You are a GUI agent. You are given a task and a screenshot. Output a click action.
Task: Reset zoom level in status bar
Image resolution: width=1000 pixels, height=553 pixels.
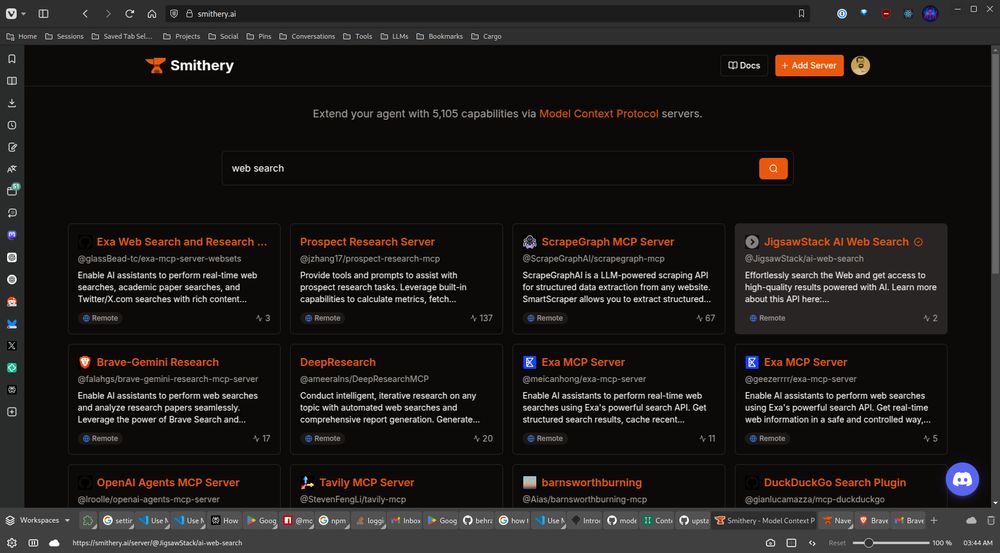837,543
